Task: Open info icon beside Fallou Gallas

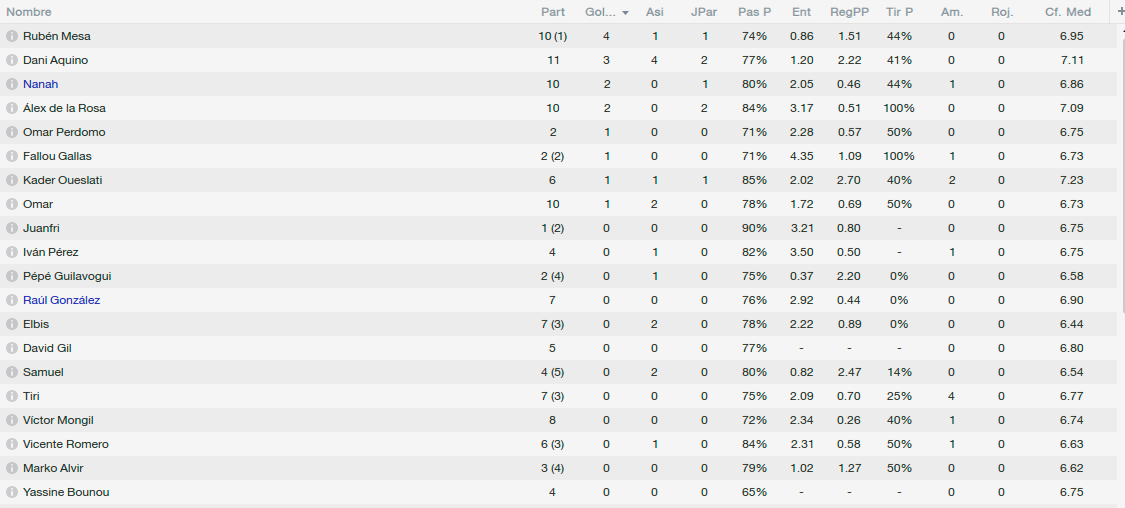Action: tap(11, 156)
